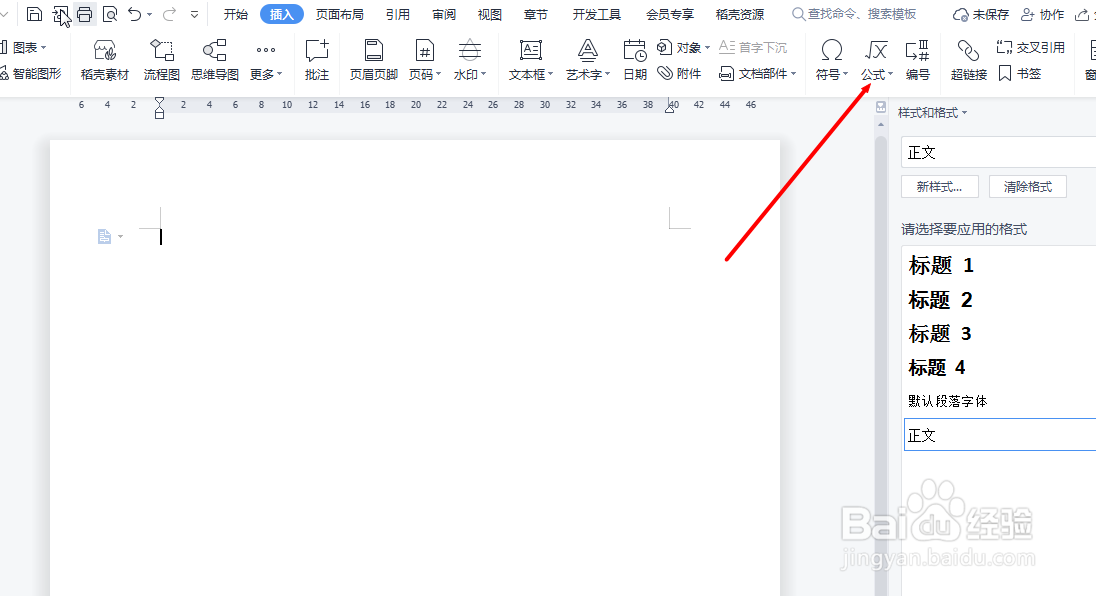1096x596 pixels.
Task: Insert 页码 page number
Action: pyautogui.click(x=425, y=60)
